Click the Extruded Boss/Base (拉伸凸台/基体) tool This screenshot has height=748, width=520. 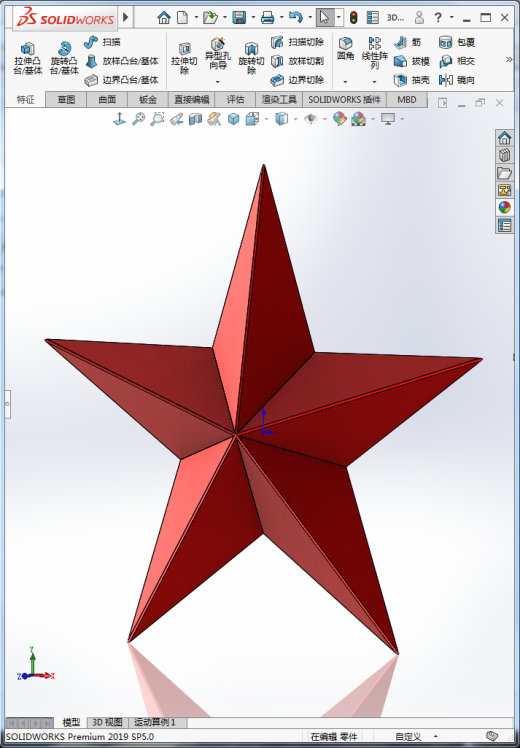point(28,58)
